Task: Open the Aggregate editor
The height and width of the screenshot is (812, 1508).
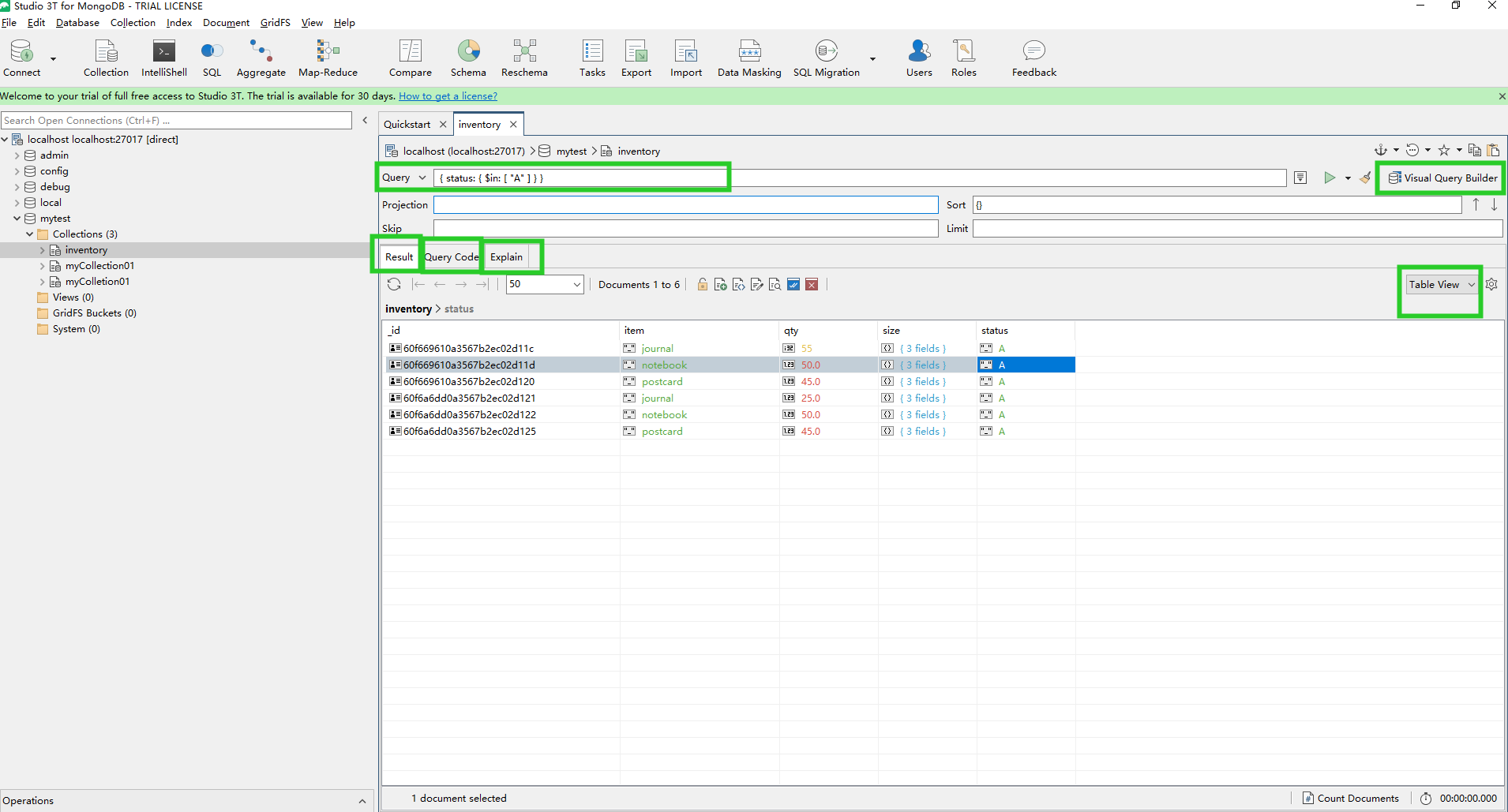Action: (x=261, y=58)
